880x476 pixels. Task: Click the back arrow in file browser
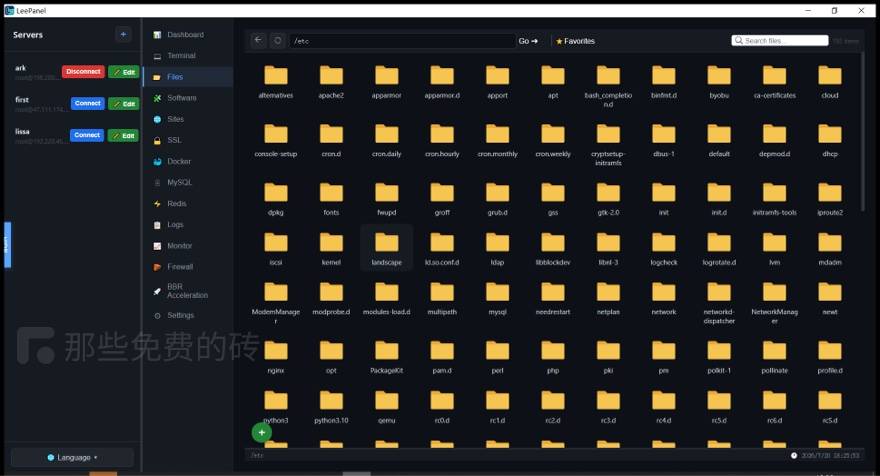(x=258, y=40)
